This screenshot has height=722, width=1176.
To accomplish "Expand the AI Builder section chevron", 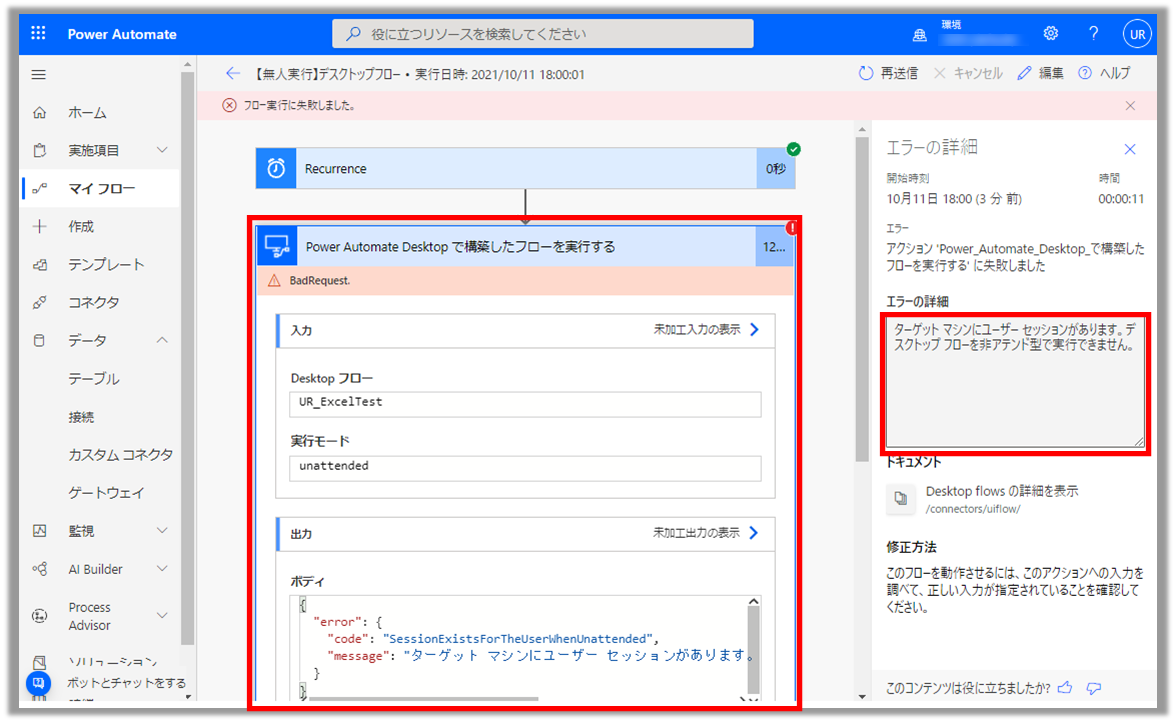I will point(162,569).
